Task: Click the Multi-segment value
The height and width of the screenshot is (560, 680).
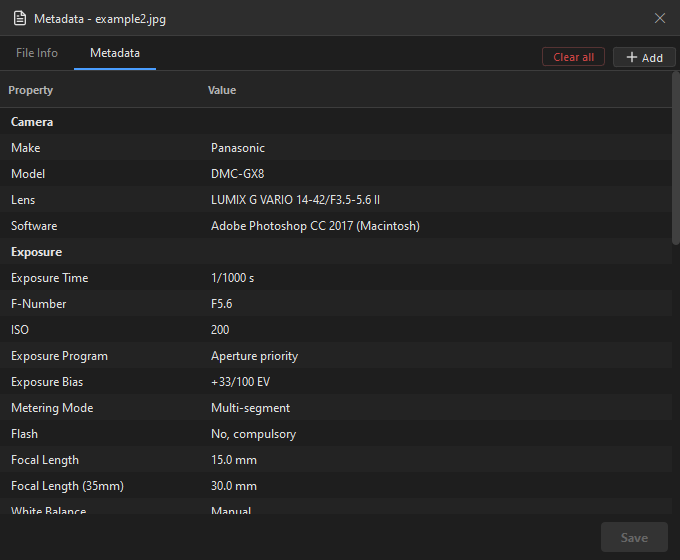Action: click(x=250, y=408)
